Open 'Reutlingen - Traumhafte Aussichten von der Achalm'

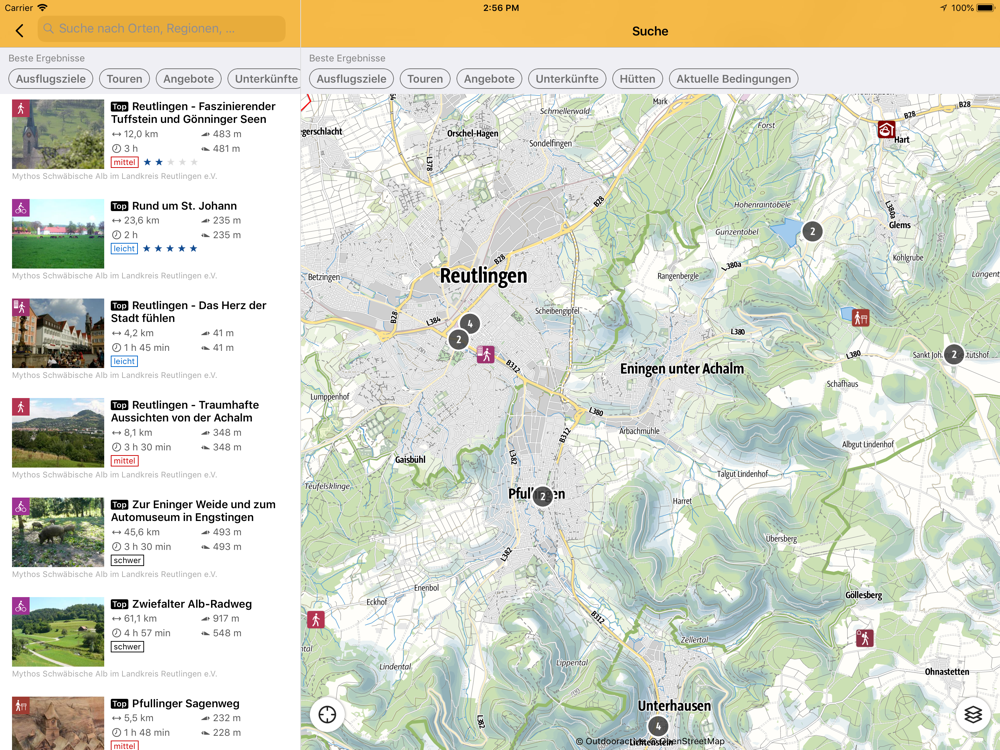coord(151,439)
